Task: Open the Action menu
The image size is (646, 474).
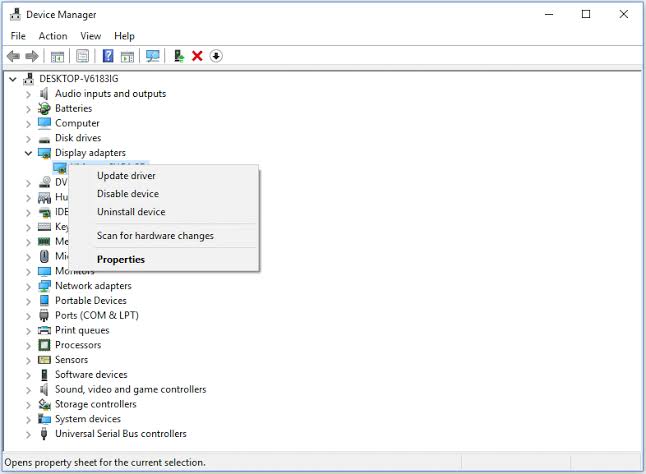Action: tap(53, 36)
